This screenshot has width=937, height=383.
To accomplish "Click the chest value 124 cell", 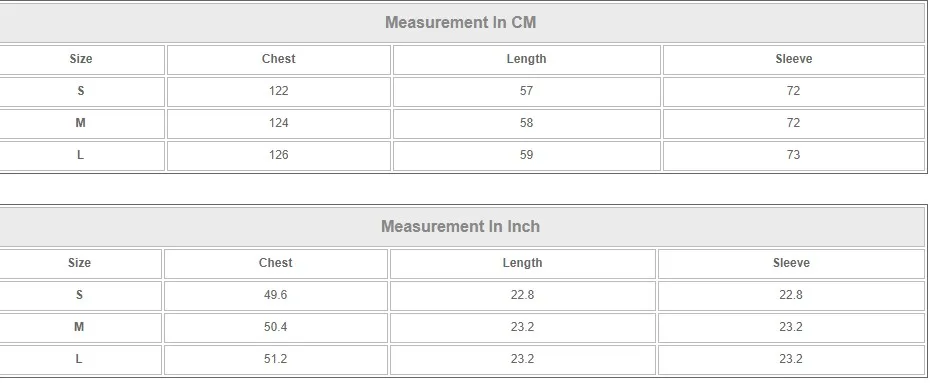I will tap(278, 123).
